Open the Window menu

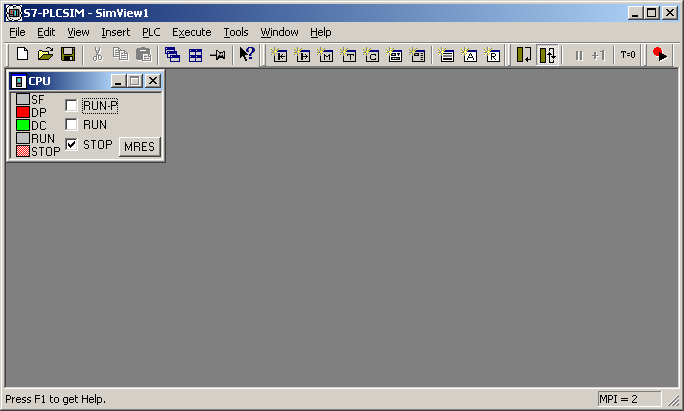click(279, 32)
